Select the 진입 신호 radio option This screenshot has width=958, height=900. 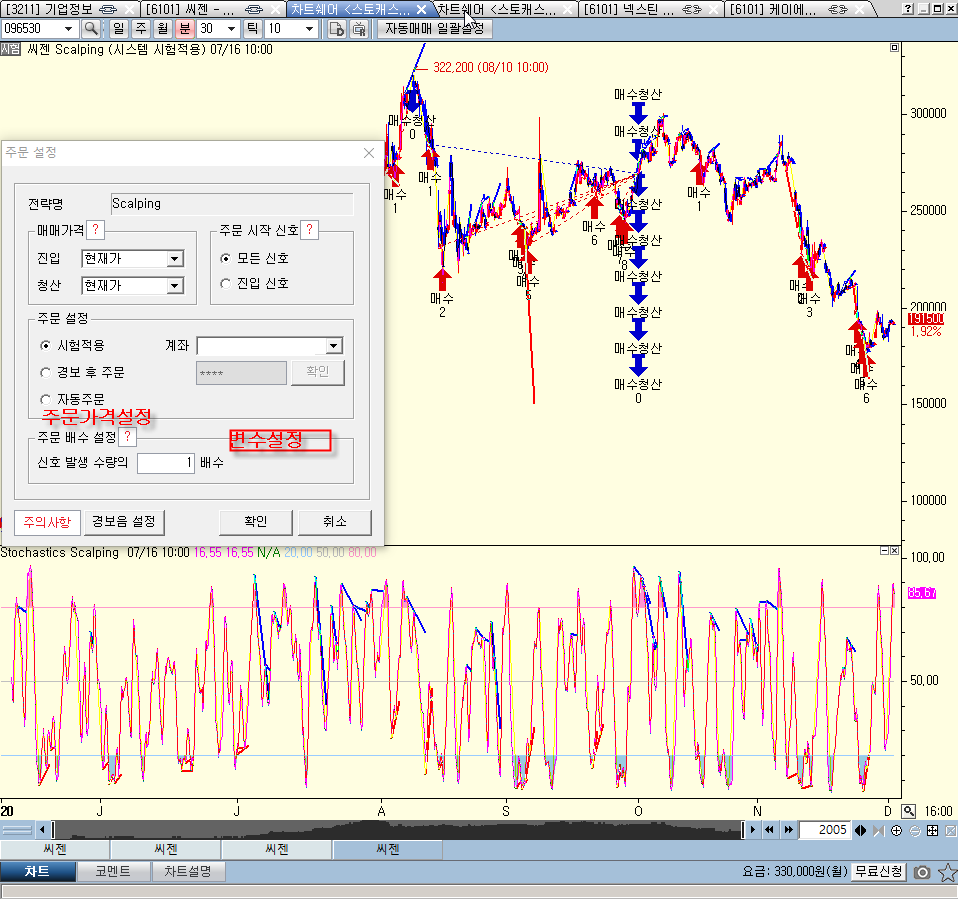click(x=226, y=283)
